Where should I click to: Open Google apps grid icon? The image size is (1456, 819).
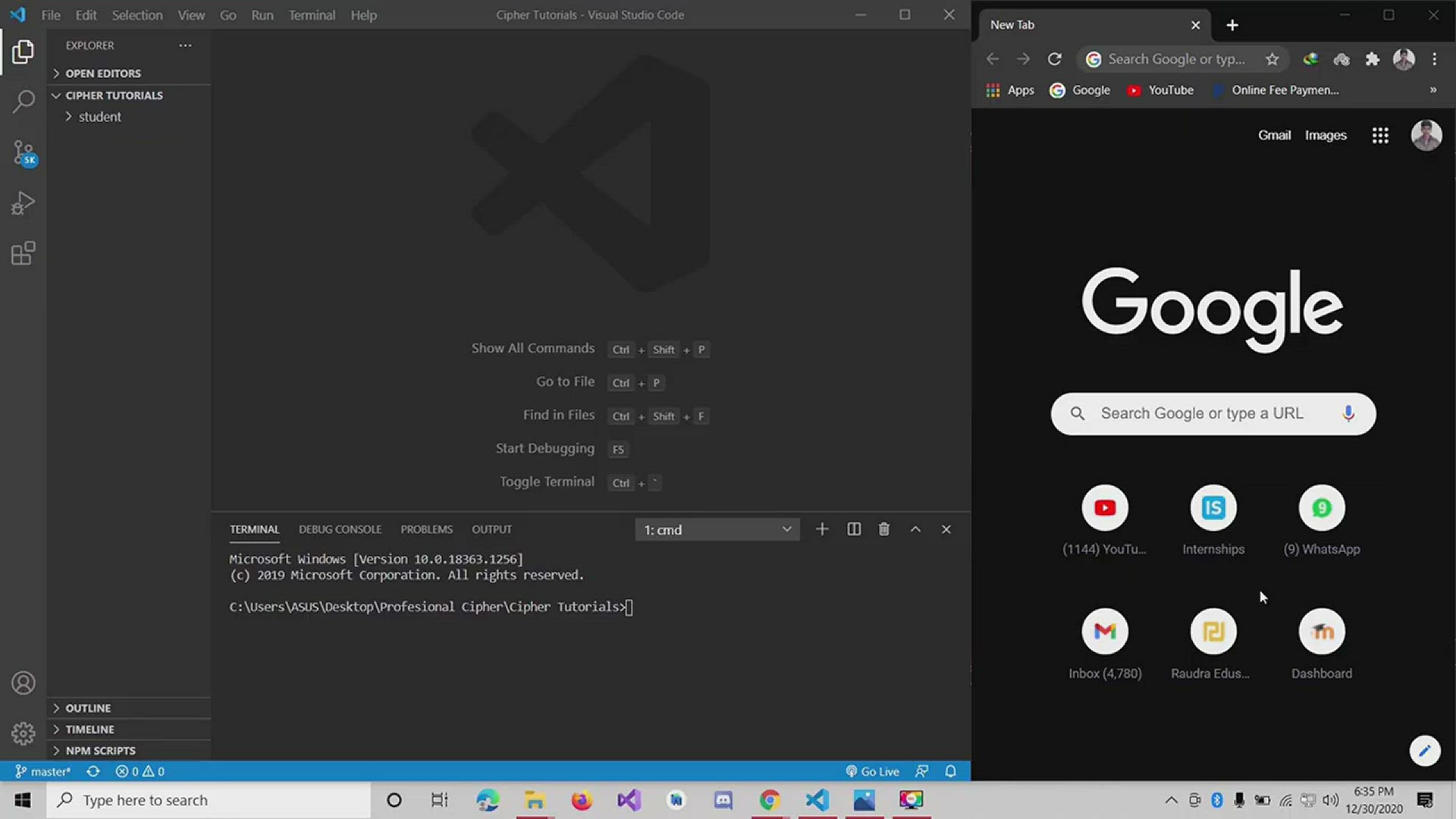(1380, 135)
